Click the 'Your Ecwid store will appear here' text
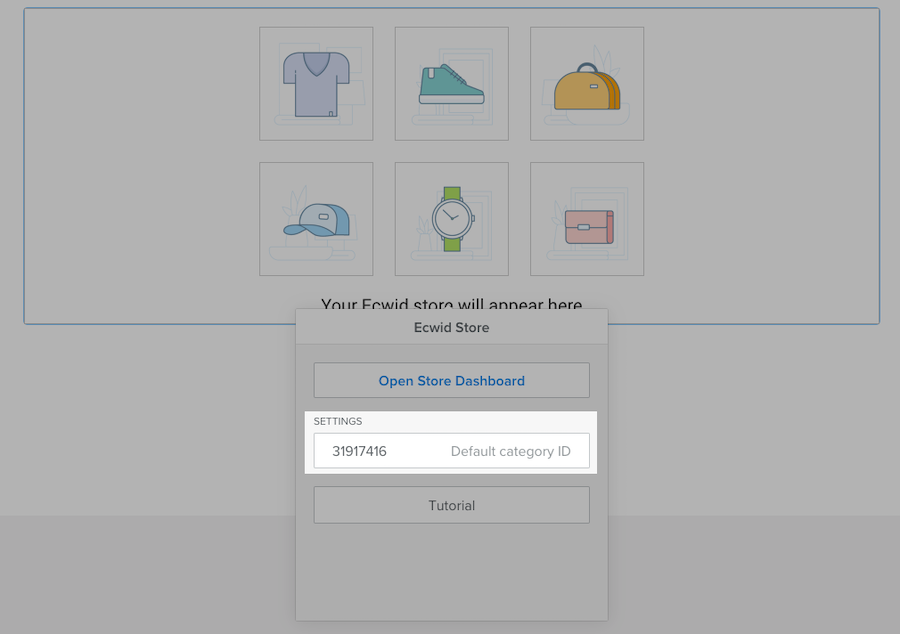Viewport: 900px width, 634px height. (451, 304)
